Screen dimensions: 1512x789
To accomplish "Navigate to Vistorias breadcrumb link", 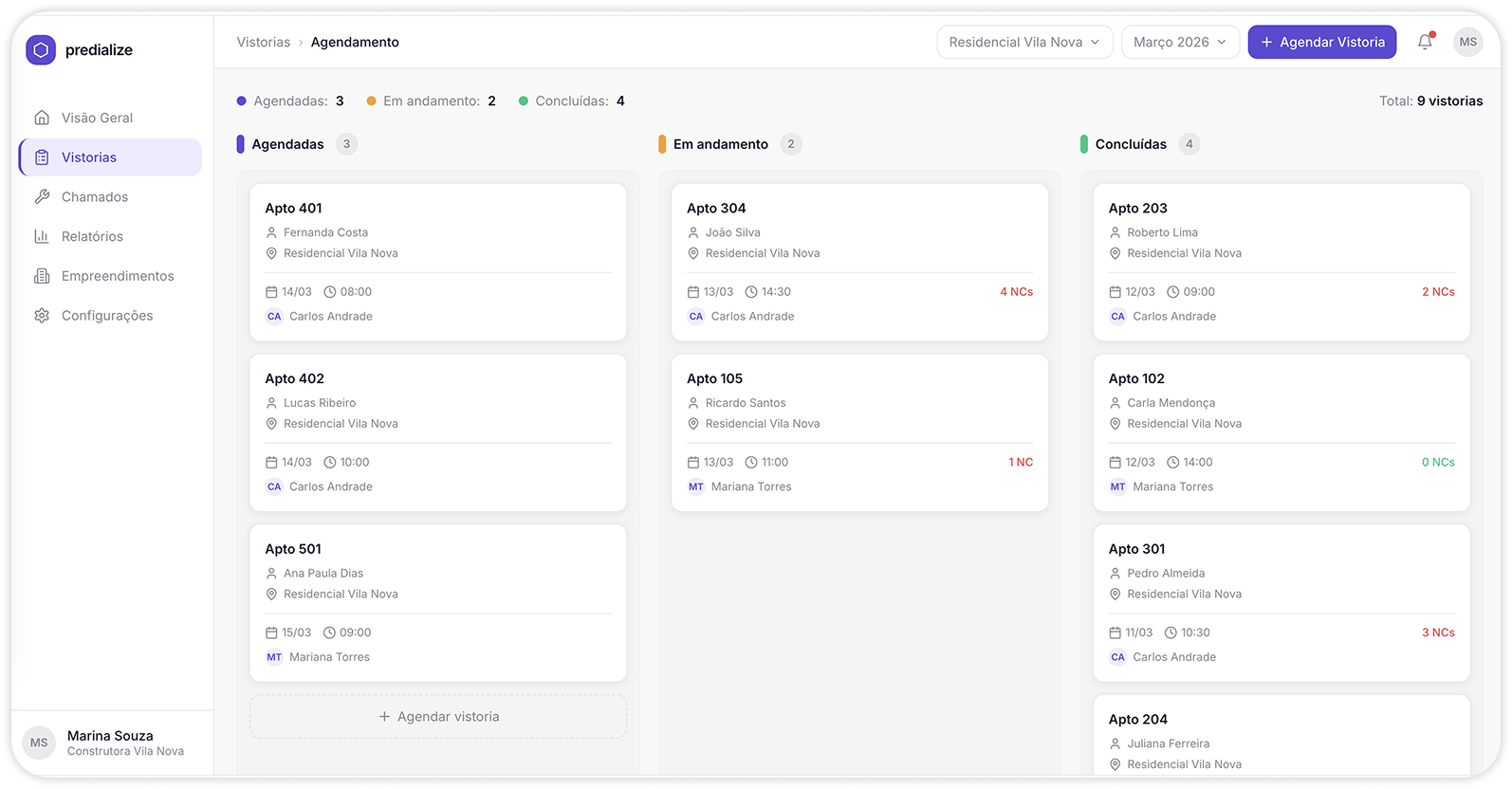I will pyautogui.click(x=263, y=42).
